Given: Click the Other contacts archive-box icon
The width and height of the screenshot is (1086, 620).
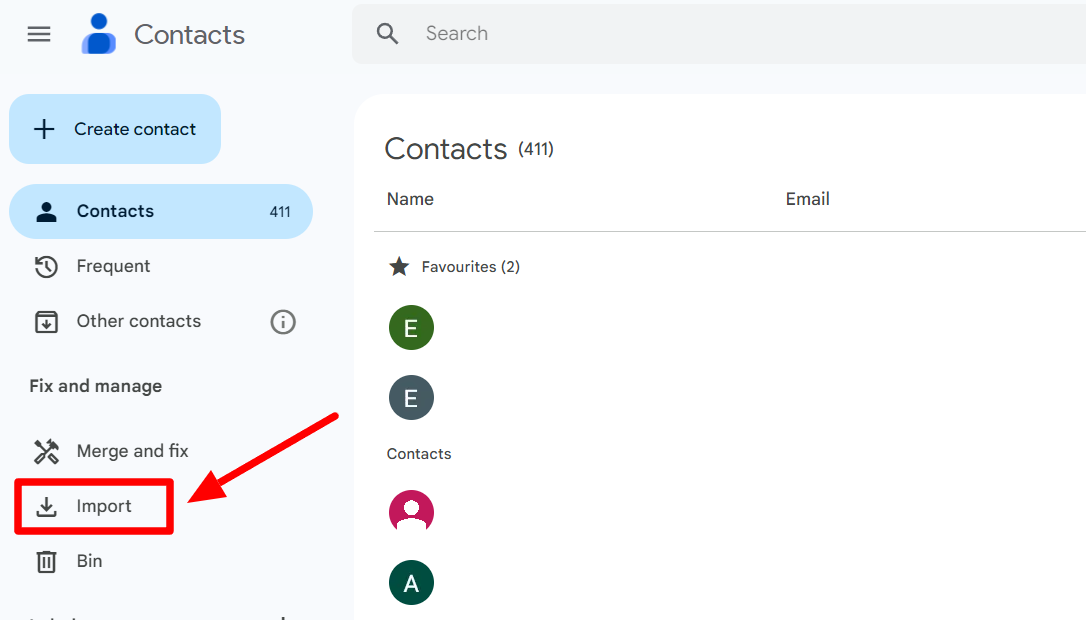Looking at the screenshot, I should (46, 321).
